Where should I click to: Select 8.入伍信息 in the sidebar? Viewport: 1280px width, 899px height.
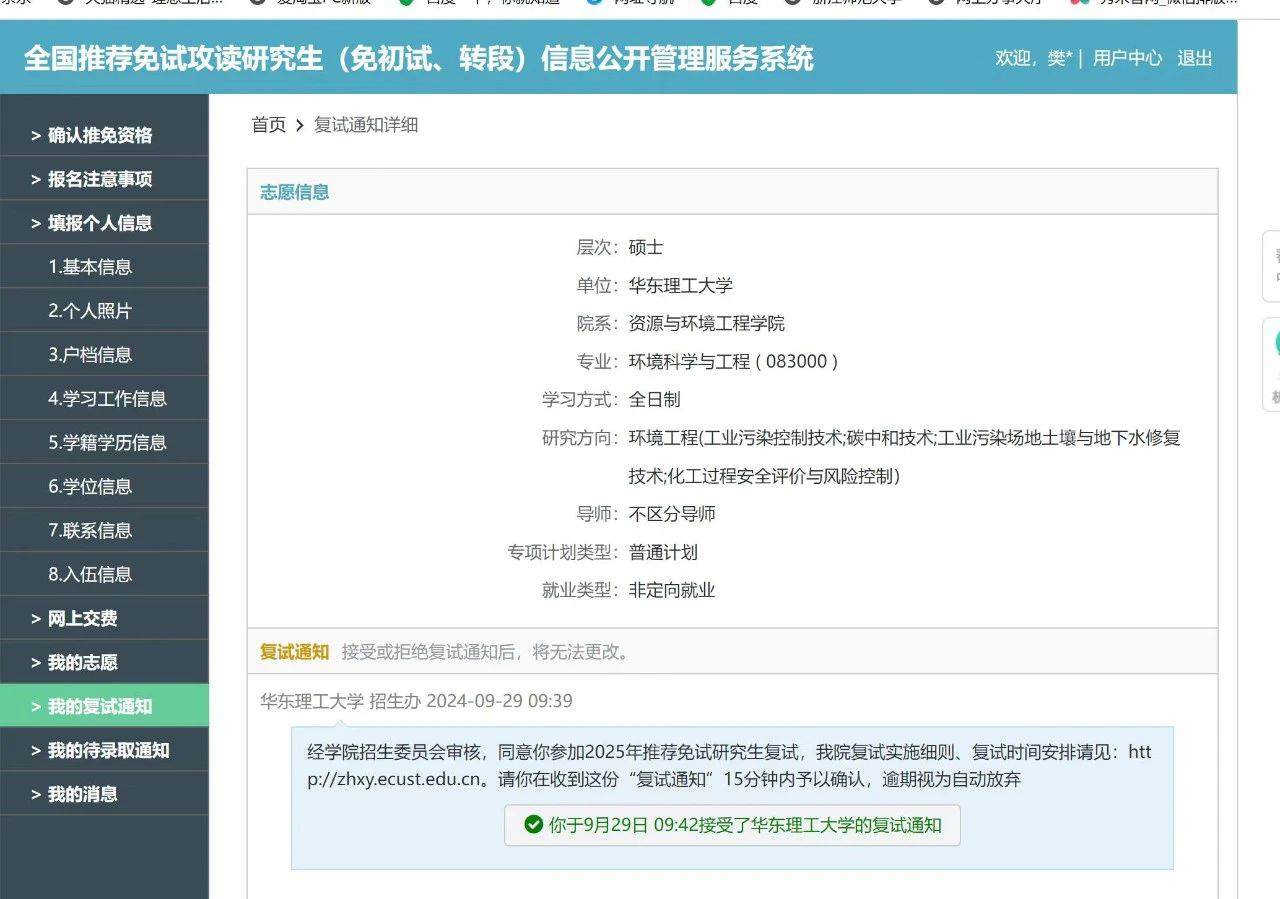(104, 575)
